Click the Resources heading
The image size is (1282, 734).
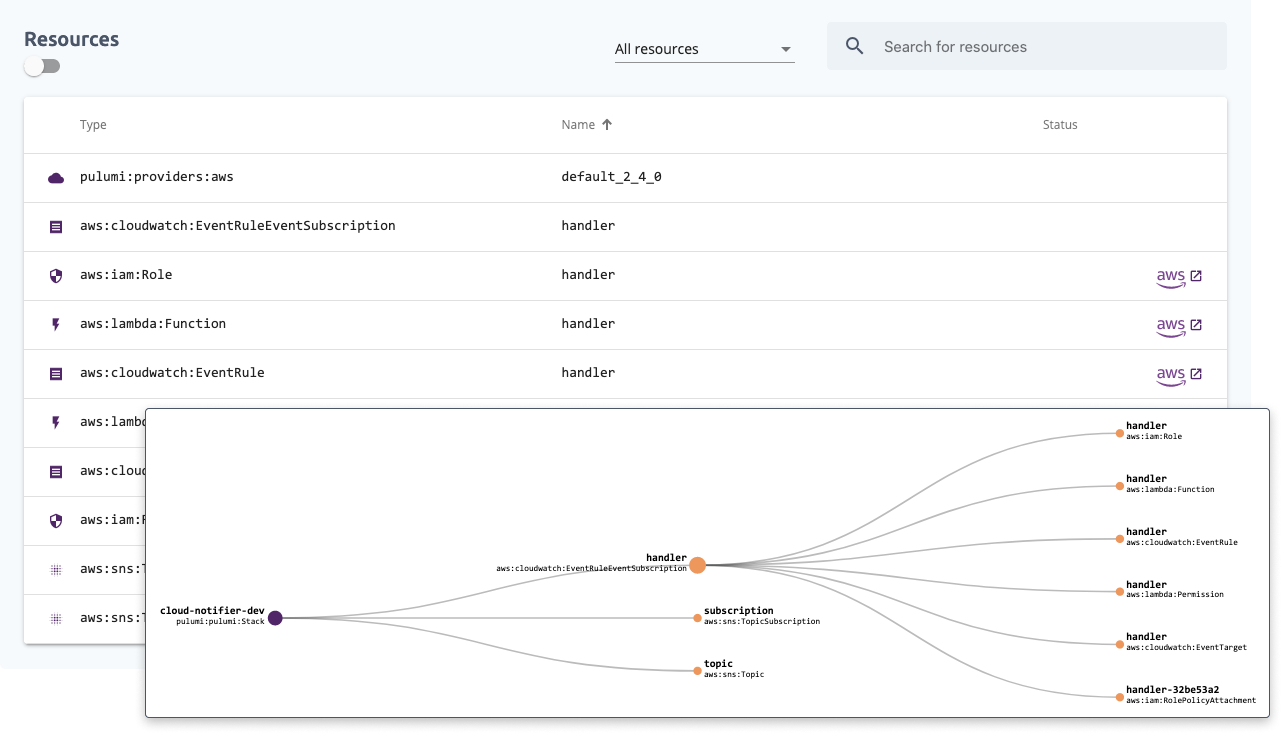[72, 39]
